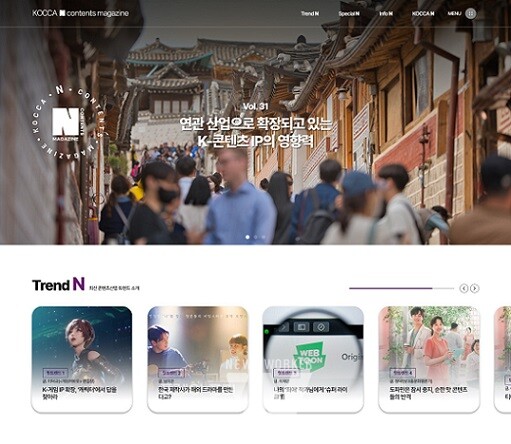Open the Special N menu item

(x=349, y=14)
